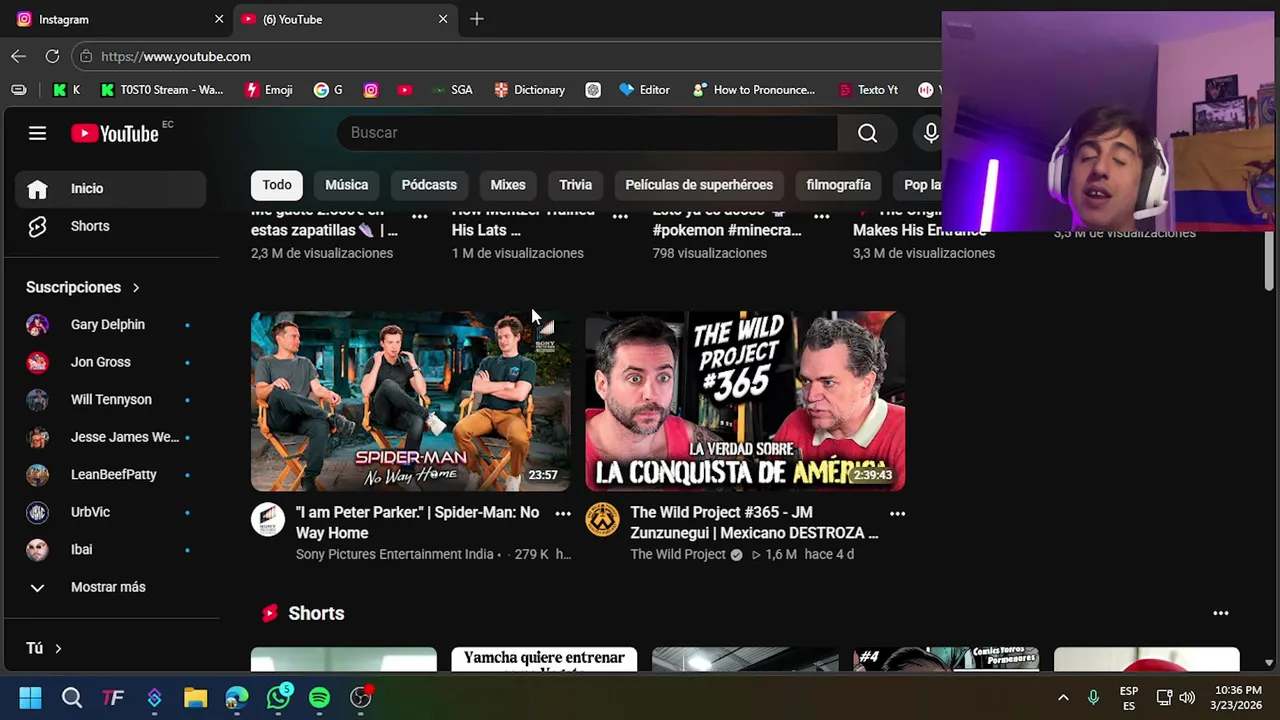
Task: Visit Sony Pictures Entertainment India channel link
Action: pos(395,555)
